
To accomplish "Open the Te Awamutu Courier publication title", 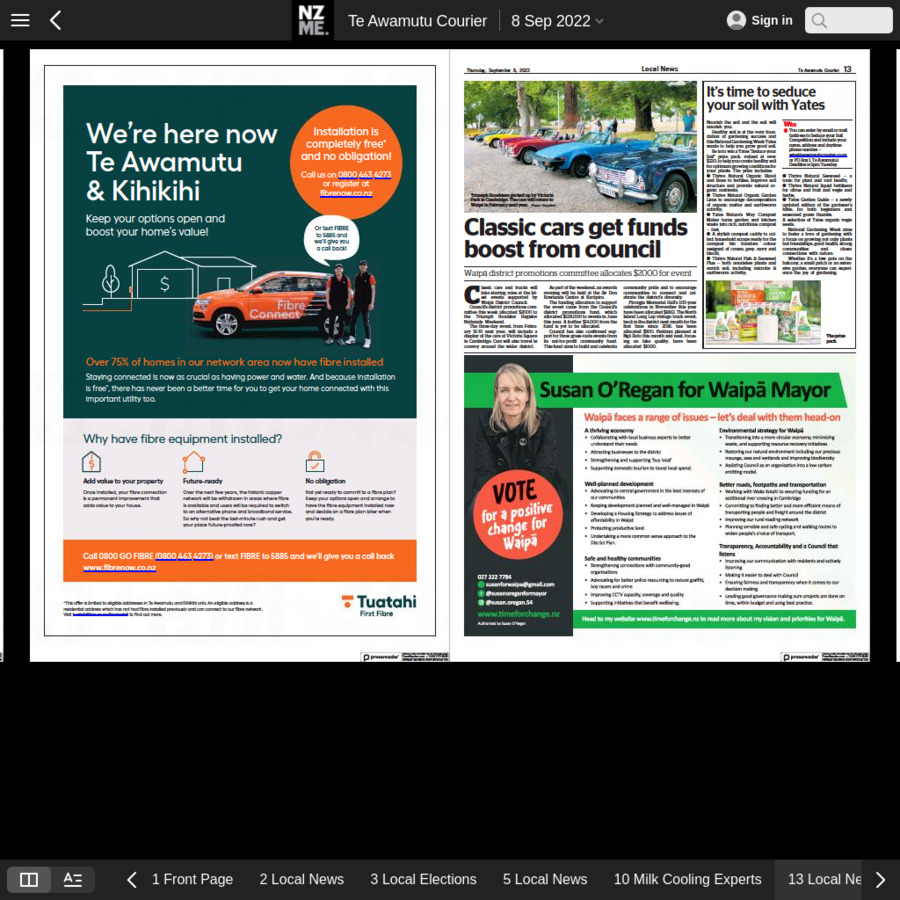I will pos(417,21).
